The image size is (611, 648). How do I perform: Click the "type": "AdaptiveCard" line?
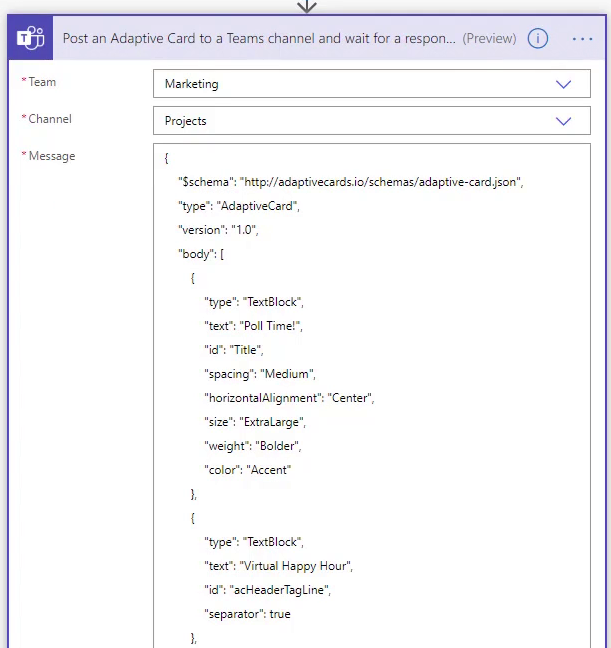239,206
